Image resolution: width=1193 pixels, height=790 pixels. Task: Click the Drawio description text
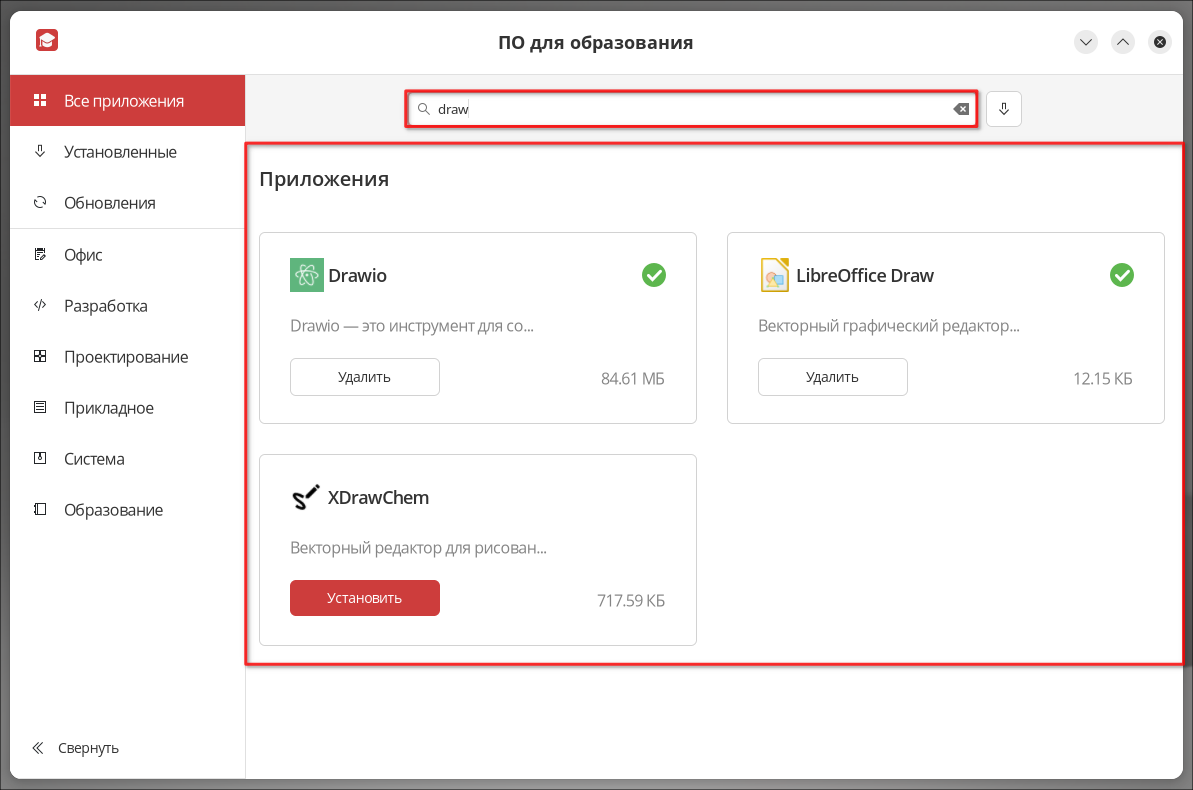click(412, 326)
